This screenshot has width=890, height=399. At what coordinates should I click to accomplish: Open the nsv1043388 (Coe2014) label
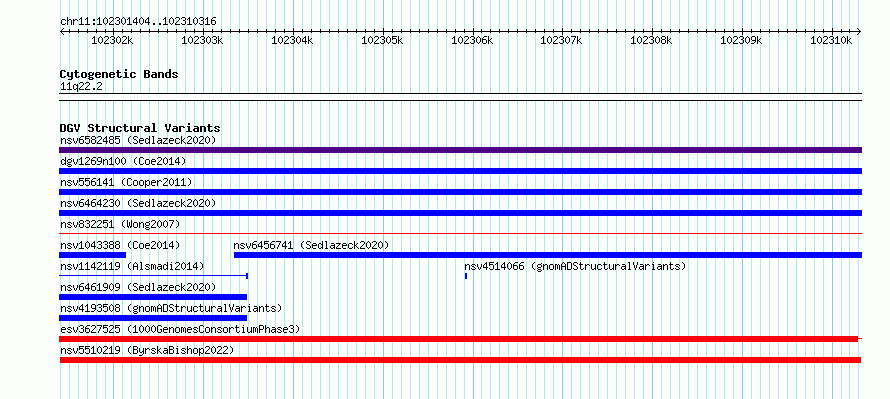click(120, 245)
